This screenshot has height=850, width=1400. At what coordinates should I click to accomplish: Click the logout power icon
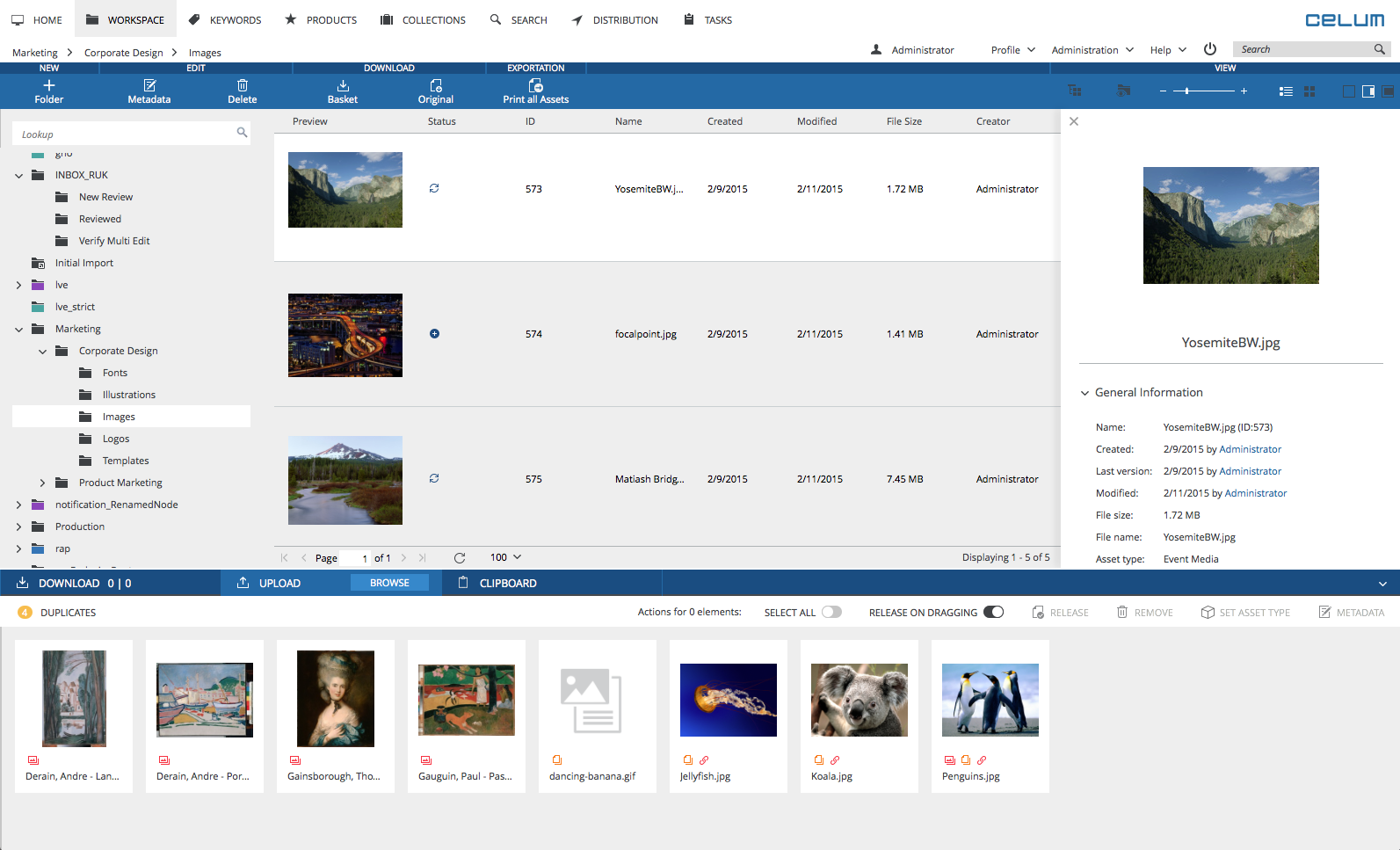click(x=1210, y=49)
